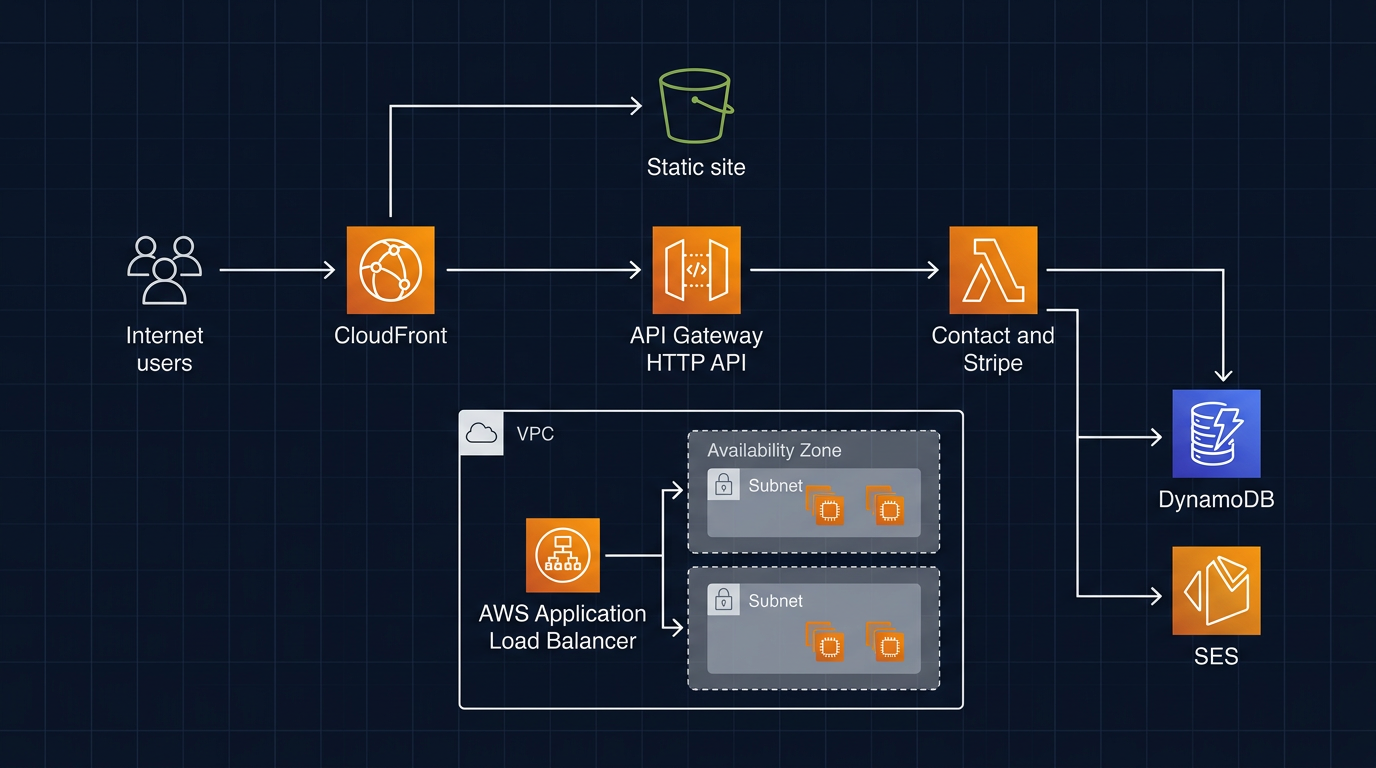Click the AWS Application Load Balancer icon
Screen dimensions: 1376x768
pyautogui.click(x=562, y=554)
